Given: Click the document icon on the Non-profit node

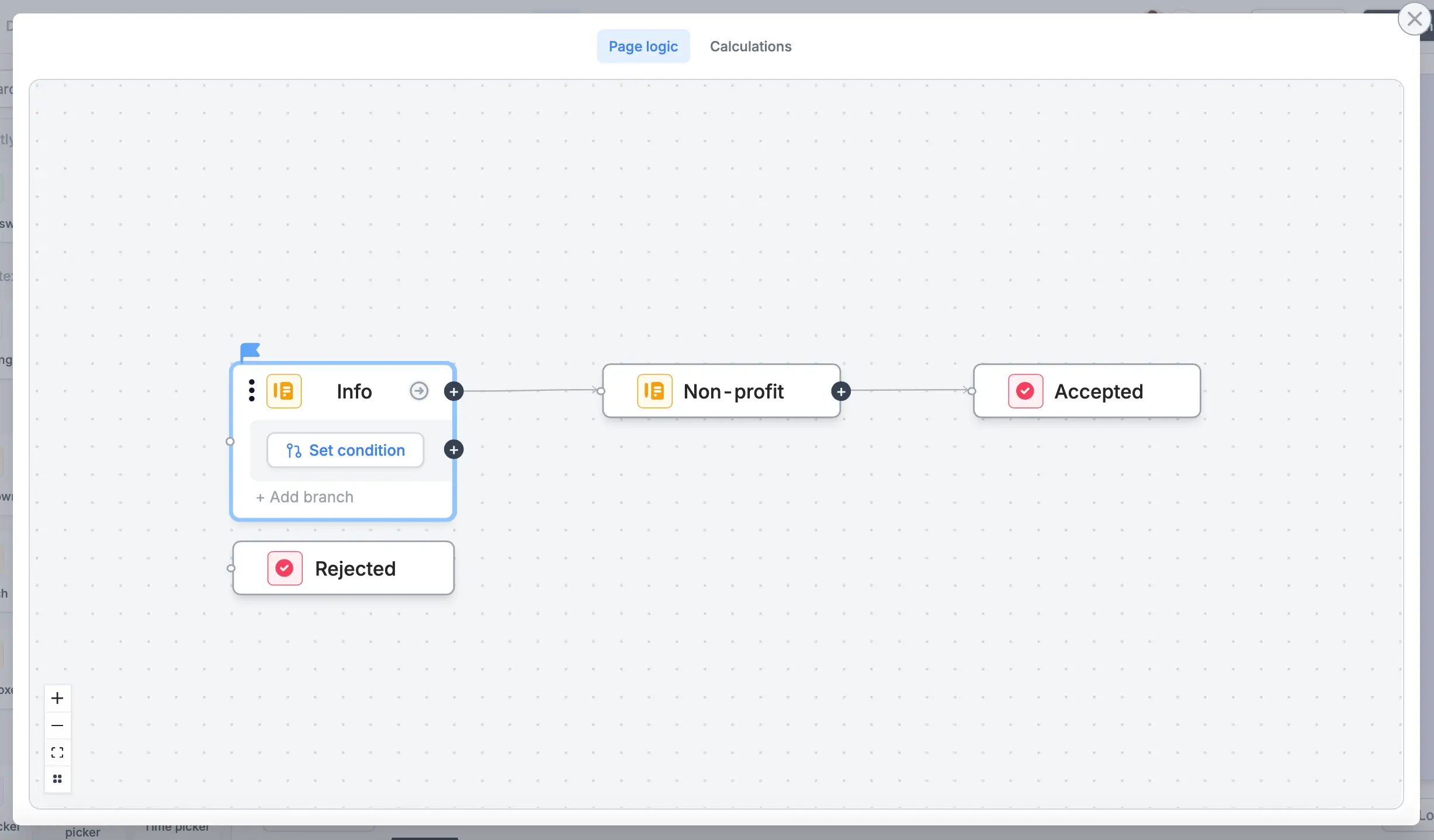Looking at the screenshot, I should (x=654, y=391).
